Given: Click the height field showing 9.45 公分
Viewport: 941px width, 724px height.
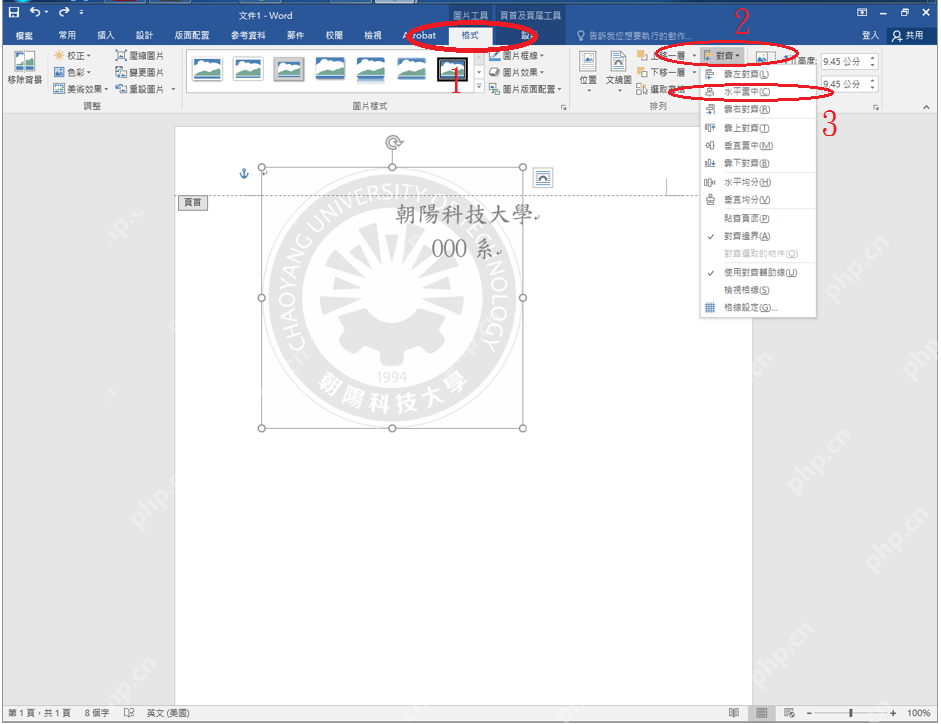Looking at the screenshot, I should coord(844,61).
